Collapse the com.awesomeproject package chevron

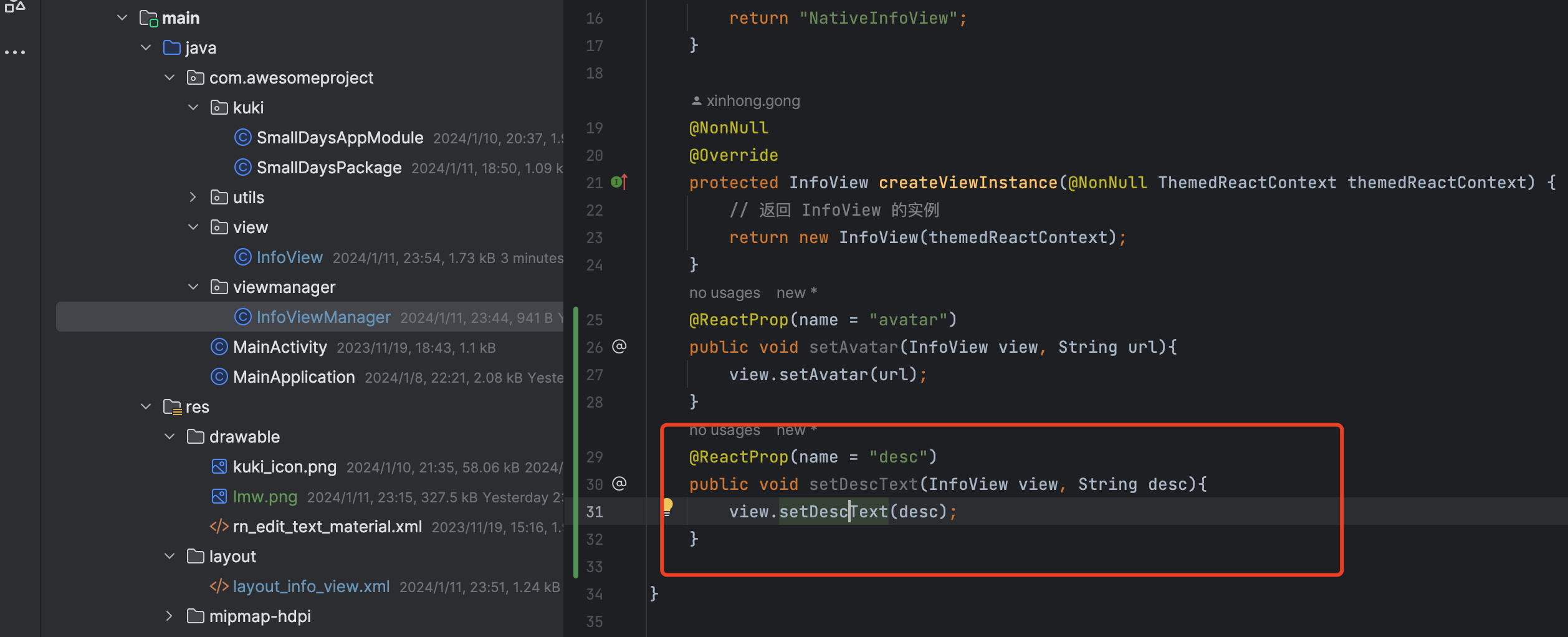tap(170, 78)
